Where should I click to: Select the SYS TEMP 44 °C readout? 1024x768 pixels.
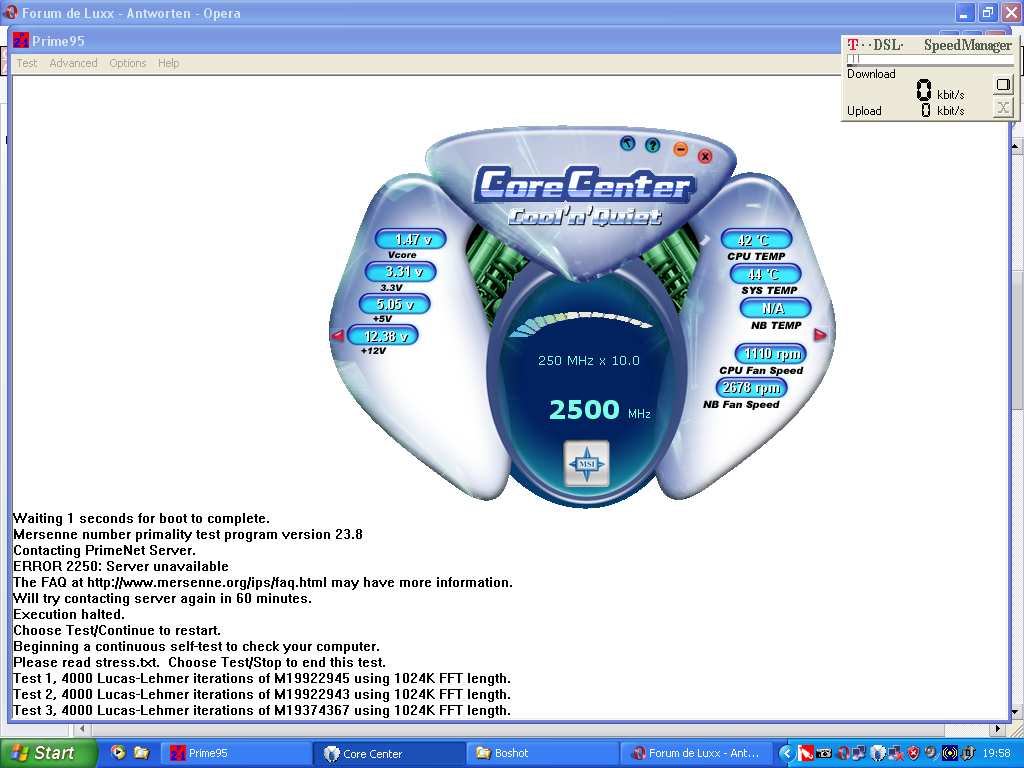coord(765,274)
